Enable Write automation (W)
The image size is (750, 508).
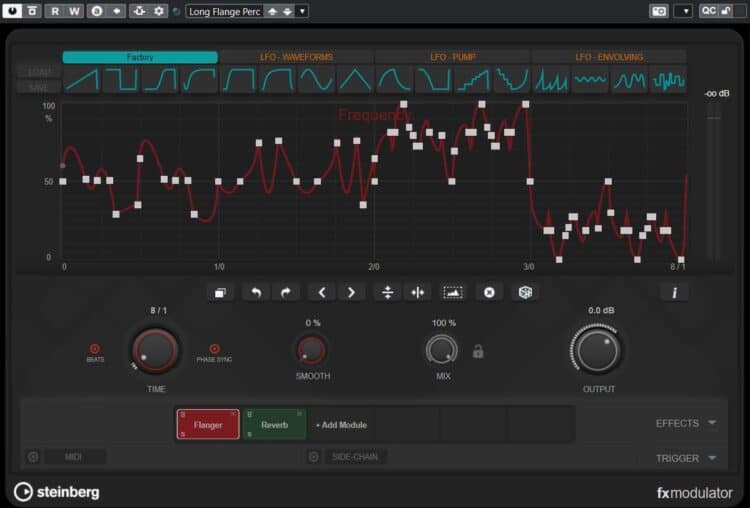[x=74, y=11]
